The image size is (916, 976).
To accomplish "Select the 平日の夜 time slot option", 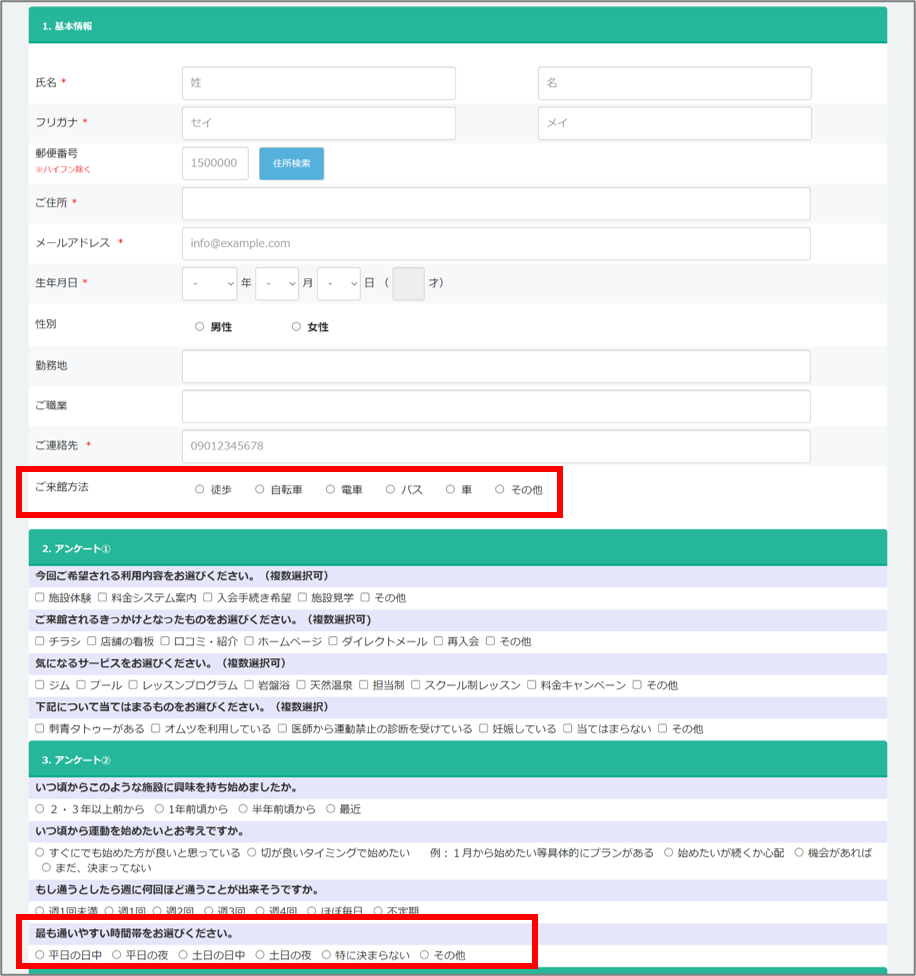I will (117, 955).
